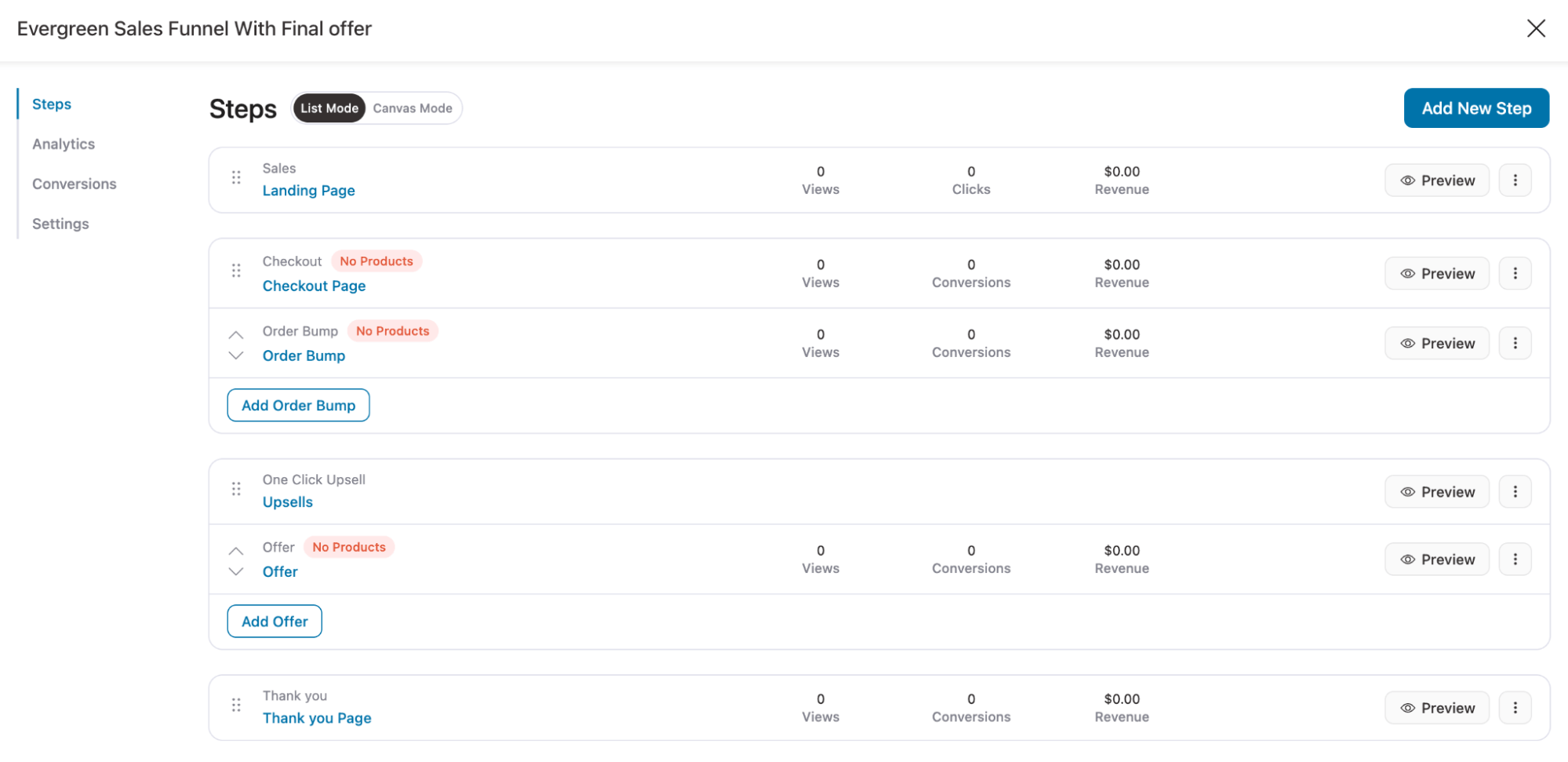The width and height of the screenshot is (1568, 762).
Task: Open three-dot menu for Checkout Page step
Action: (1515, 273)
